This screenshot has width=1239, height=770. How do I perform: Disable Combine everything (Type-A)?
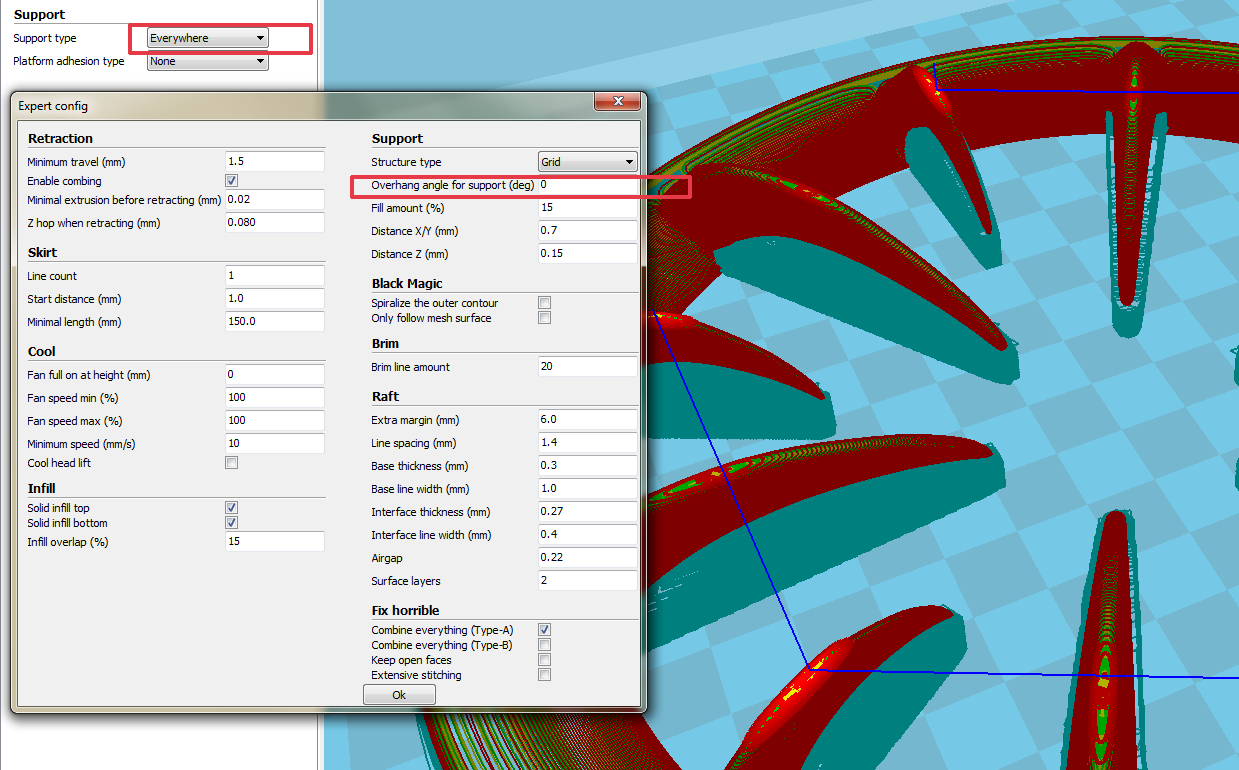click(x=545, y=630)
